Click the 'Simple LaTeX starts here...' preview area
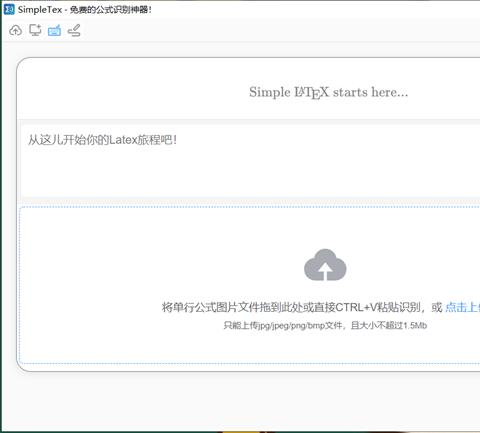This screenshot has width=480, height=433. pos(328,92)
